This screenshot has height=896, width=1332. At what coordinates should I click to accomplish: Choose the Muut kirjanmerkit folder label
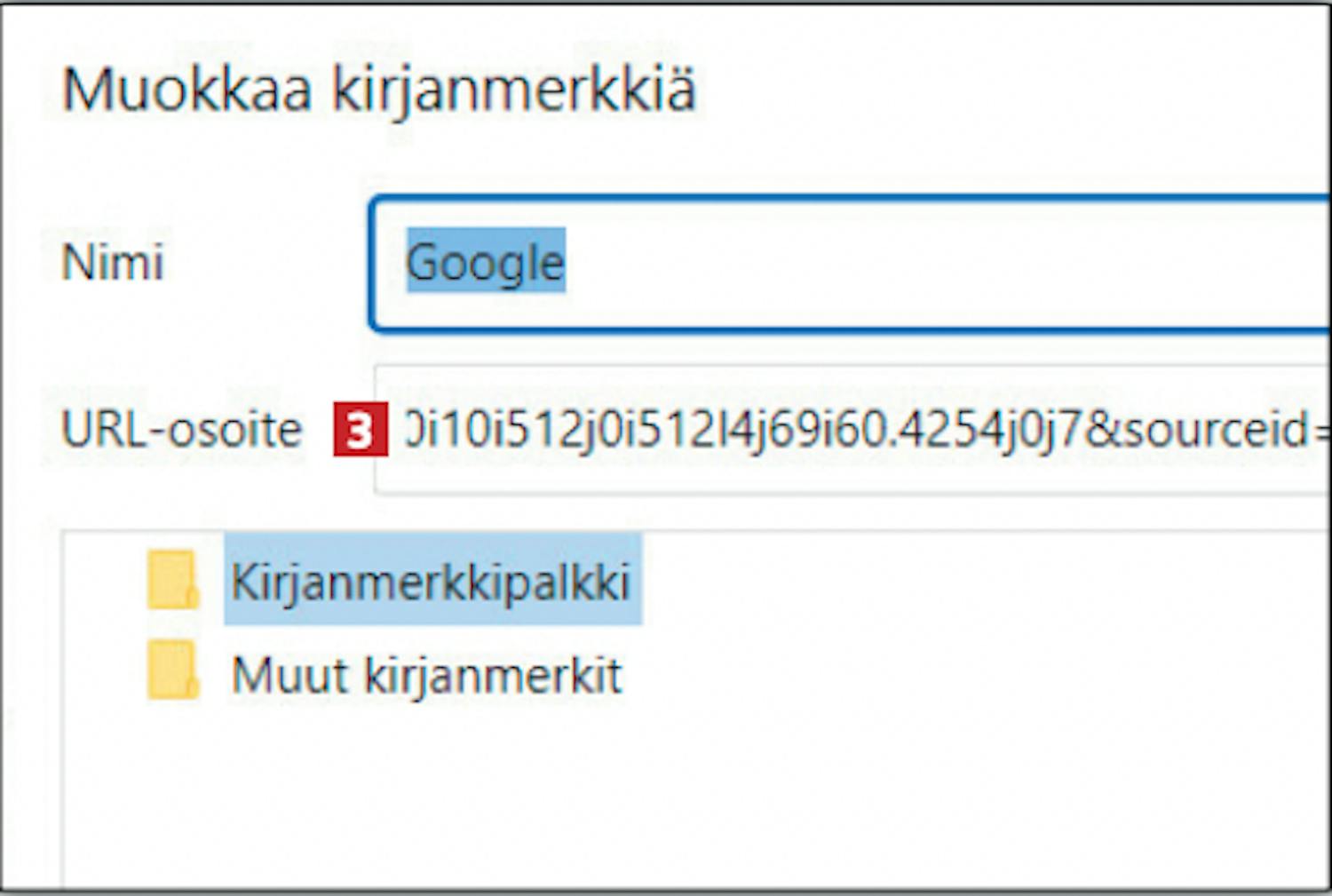[x=426, y=675]
